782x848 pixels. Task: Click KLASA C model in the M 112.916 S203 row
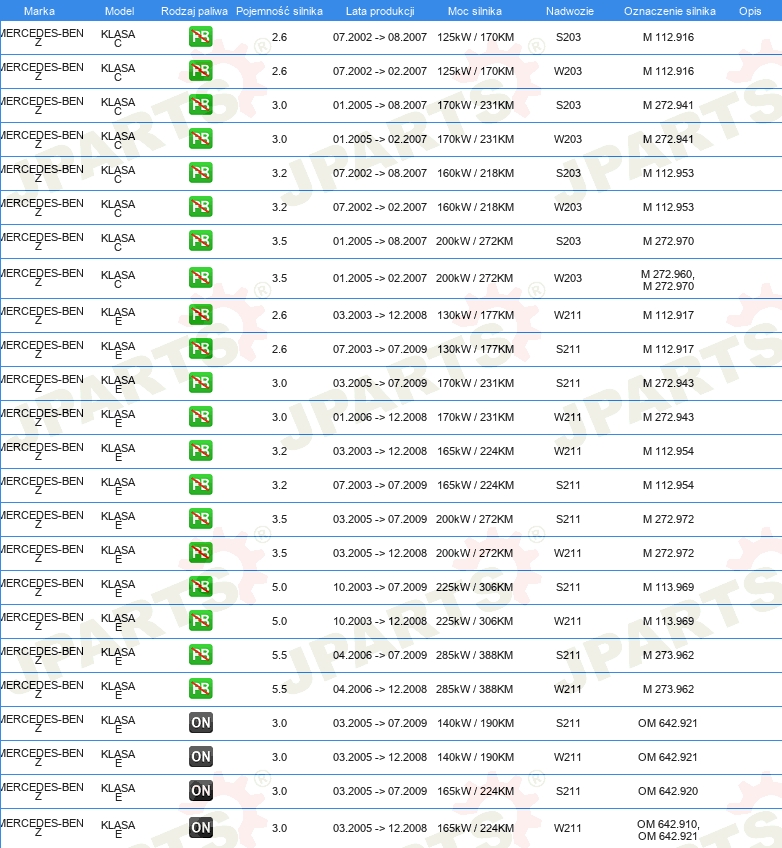(118, 38)
